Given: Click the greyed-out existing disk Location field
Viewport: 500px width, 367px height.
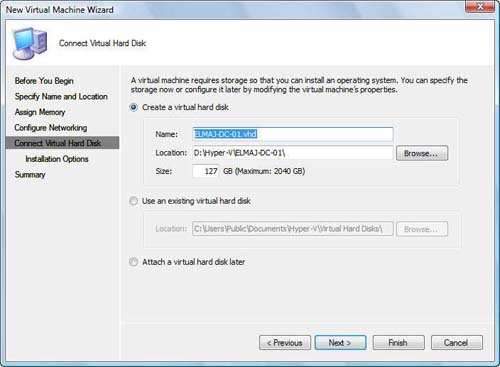Looking at the screenshot, I should pyautogui.click(x=293, y=229).
